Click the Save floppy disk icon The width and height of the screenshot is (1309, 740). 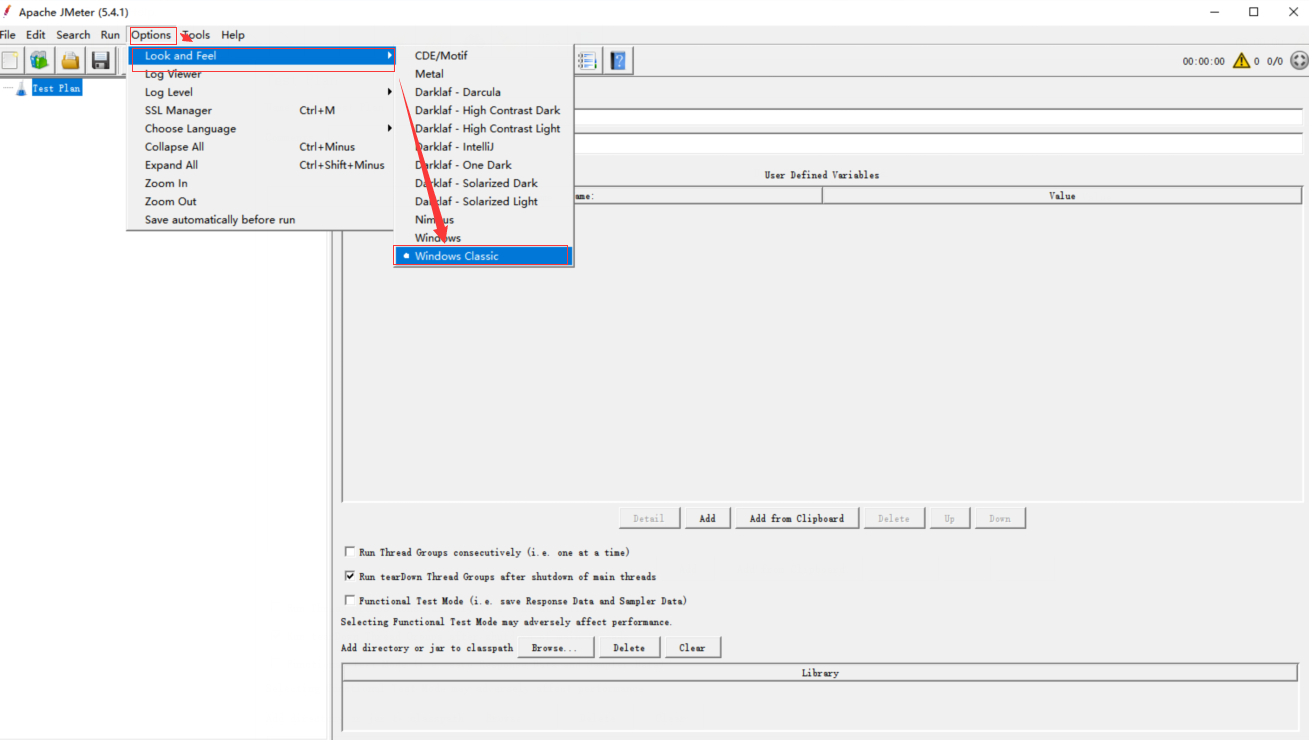pyautogui.click(x=100, y=61)
